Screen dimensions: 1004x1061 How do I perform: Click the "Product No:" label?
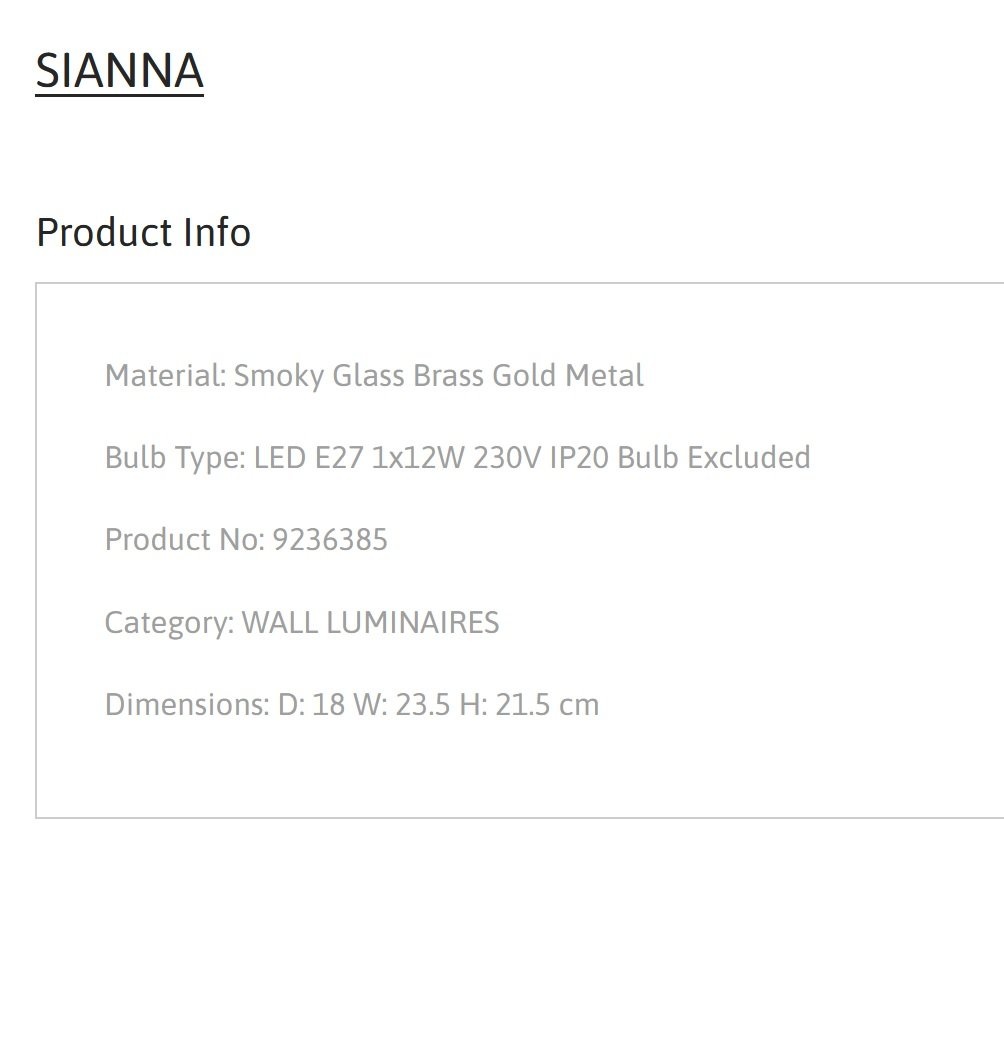(x=185, y=540)
